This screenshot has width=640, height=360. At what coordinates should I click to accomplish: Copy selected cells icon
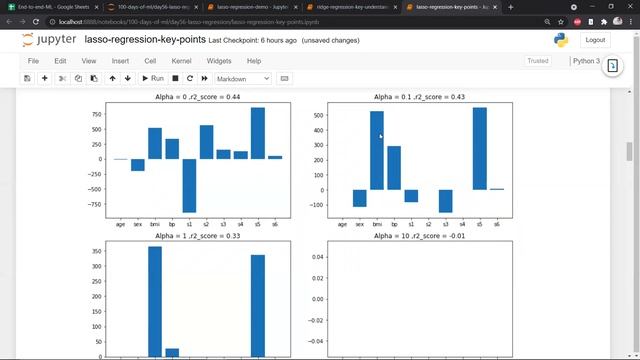tap(78, 78)
